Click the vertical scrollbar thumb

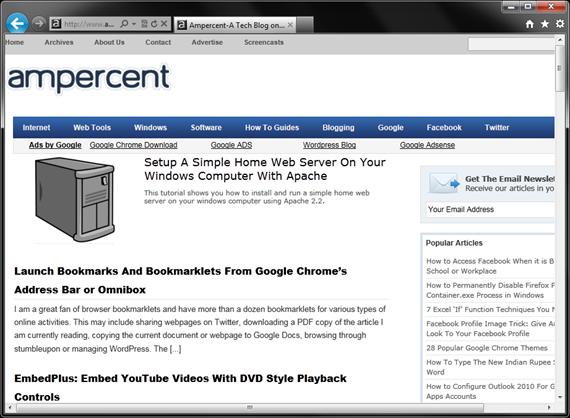(560, 69)
